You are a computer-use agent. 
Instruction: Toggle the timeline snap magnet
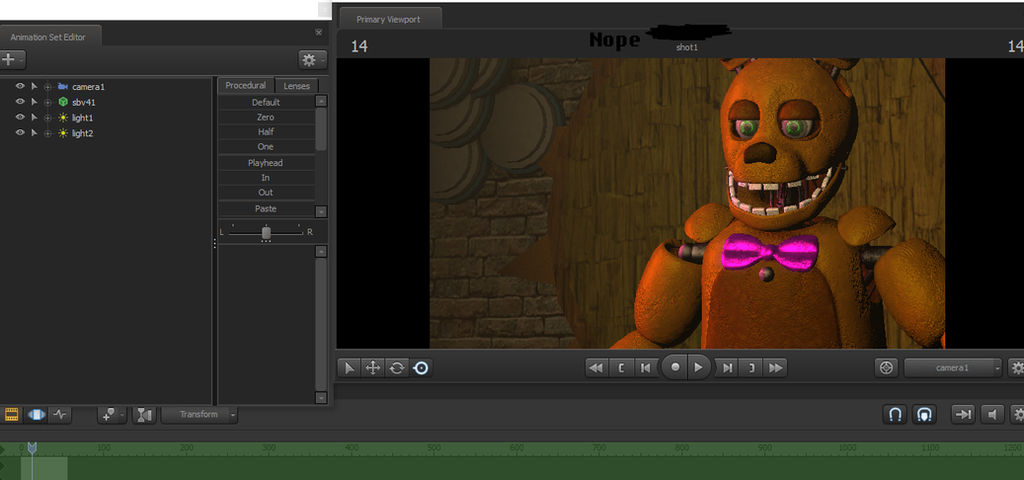pos(895,414)
